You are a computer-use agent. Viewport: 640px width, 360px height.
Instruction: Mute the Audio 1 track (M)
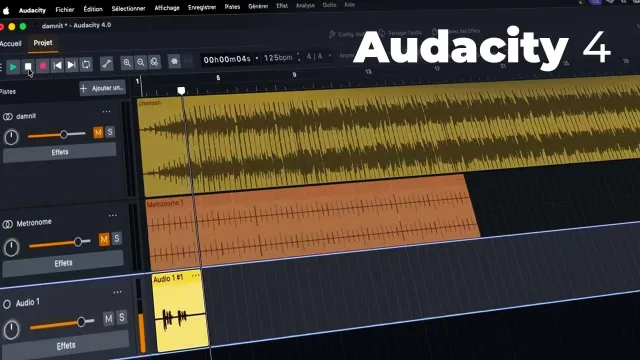(x=109, y=318)
